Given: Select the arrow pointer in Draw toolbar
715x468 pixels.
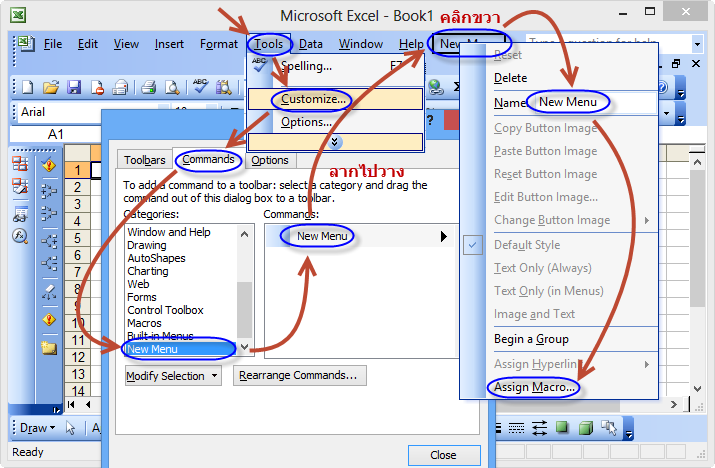Looking at the screenshot, I should (71, 428).
